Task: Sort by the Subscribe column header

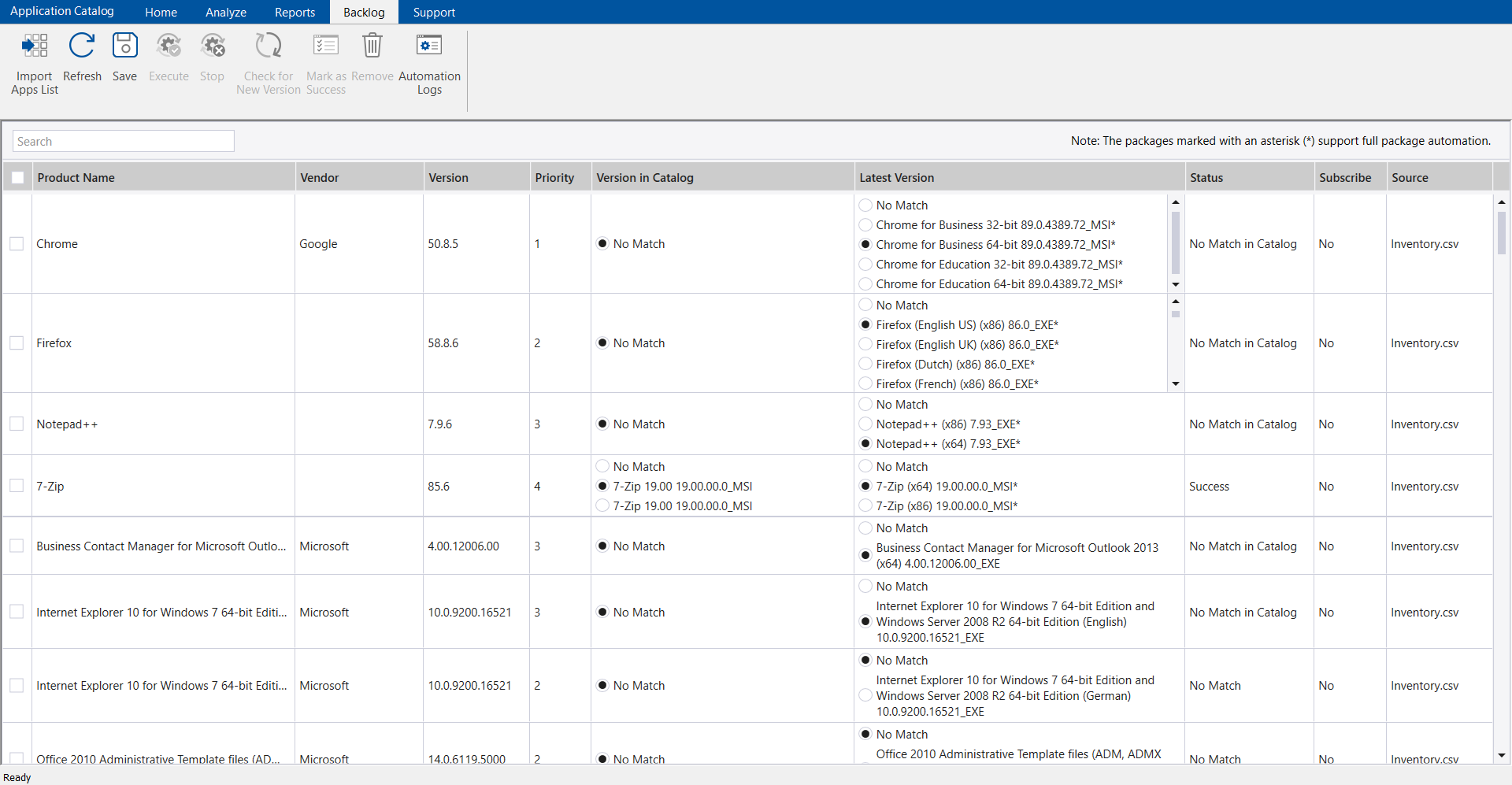Action: coord(1351,178)
